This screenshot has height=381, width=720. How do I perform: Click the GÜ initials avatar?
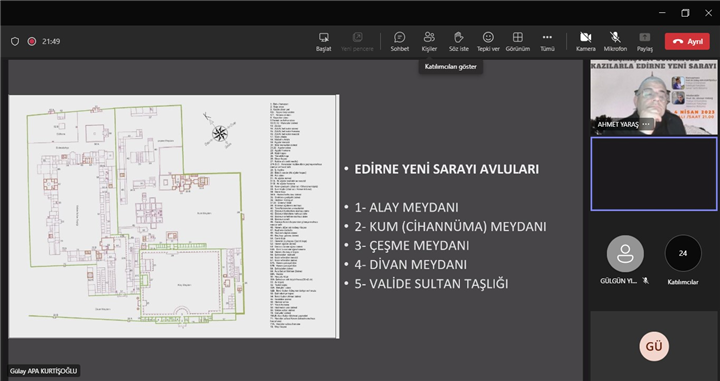[654, 346]
